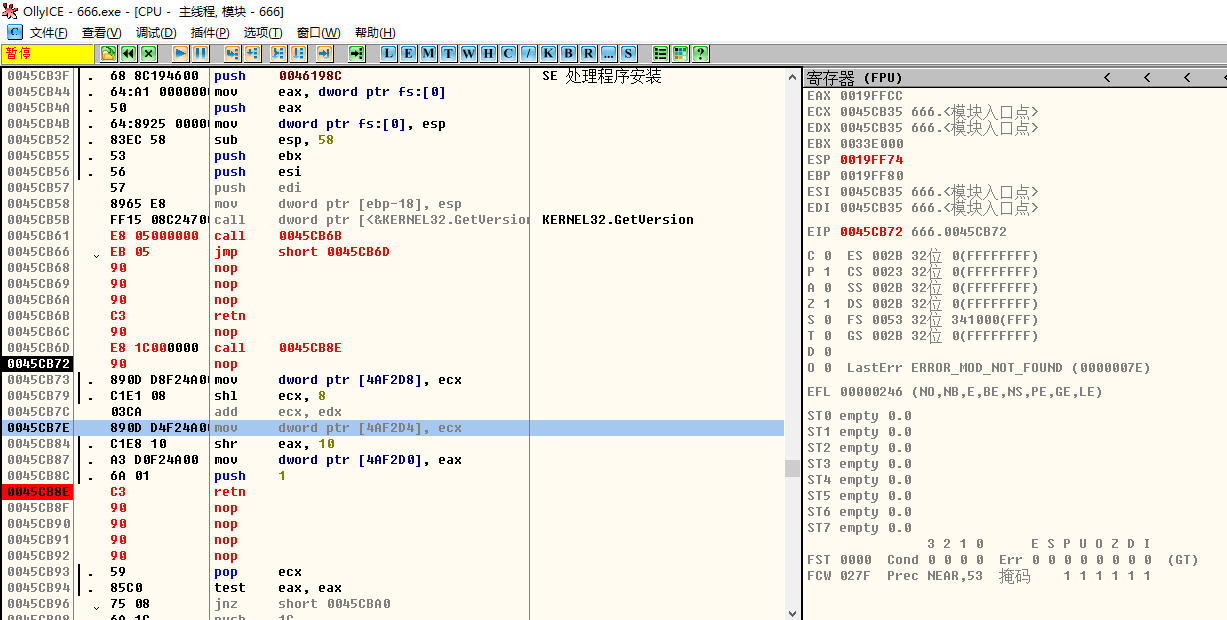Click the jnz short 0045CBA0 jump arrow marker
This screenshot has height=620, width=1227.
[x=97, y=604]
